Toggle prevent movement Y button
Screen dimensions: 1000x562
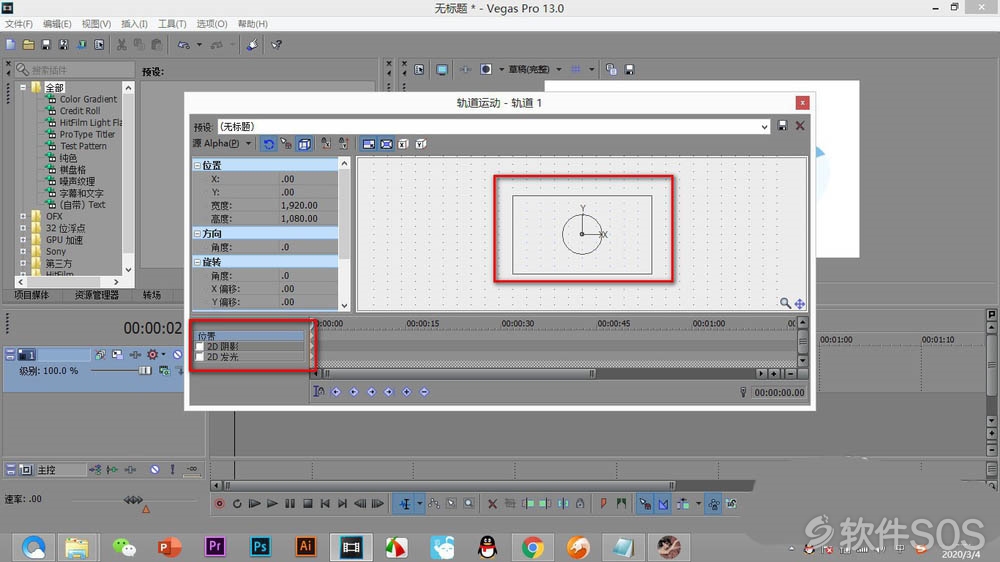point(344,144)
